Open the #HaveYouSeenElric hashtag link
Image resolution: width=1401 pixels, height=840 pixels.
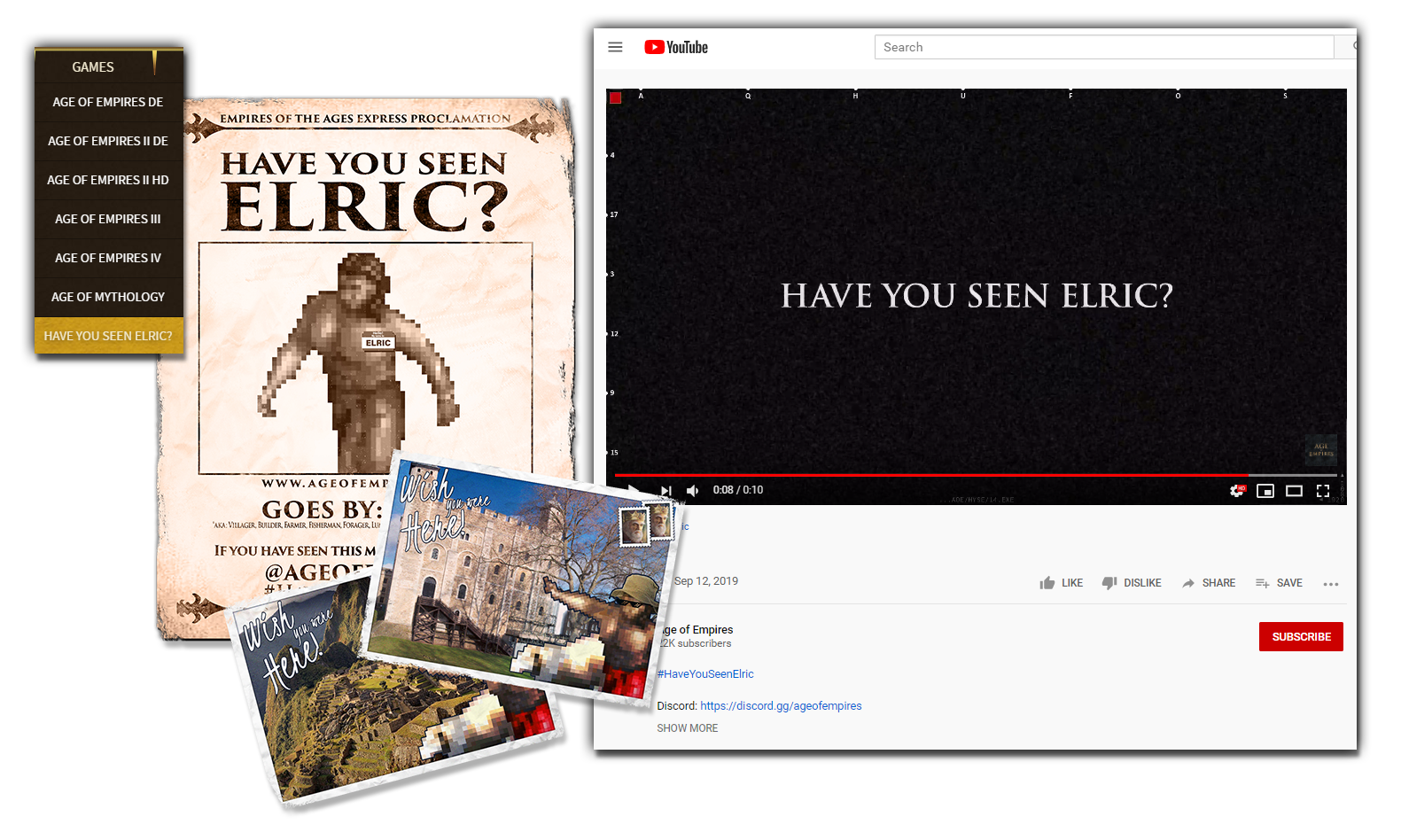(x=705, y=674)
